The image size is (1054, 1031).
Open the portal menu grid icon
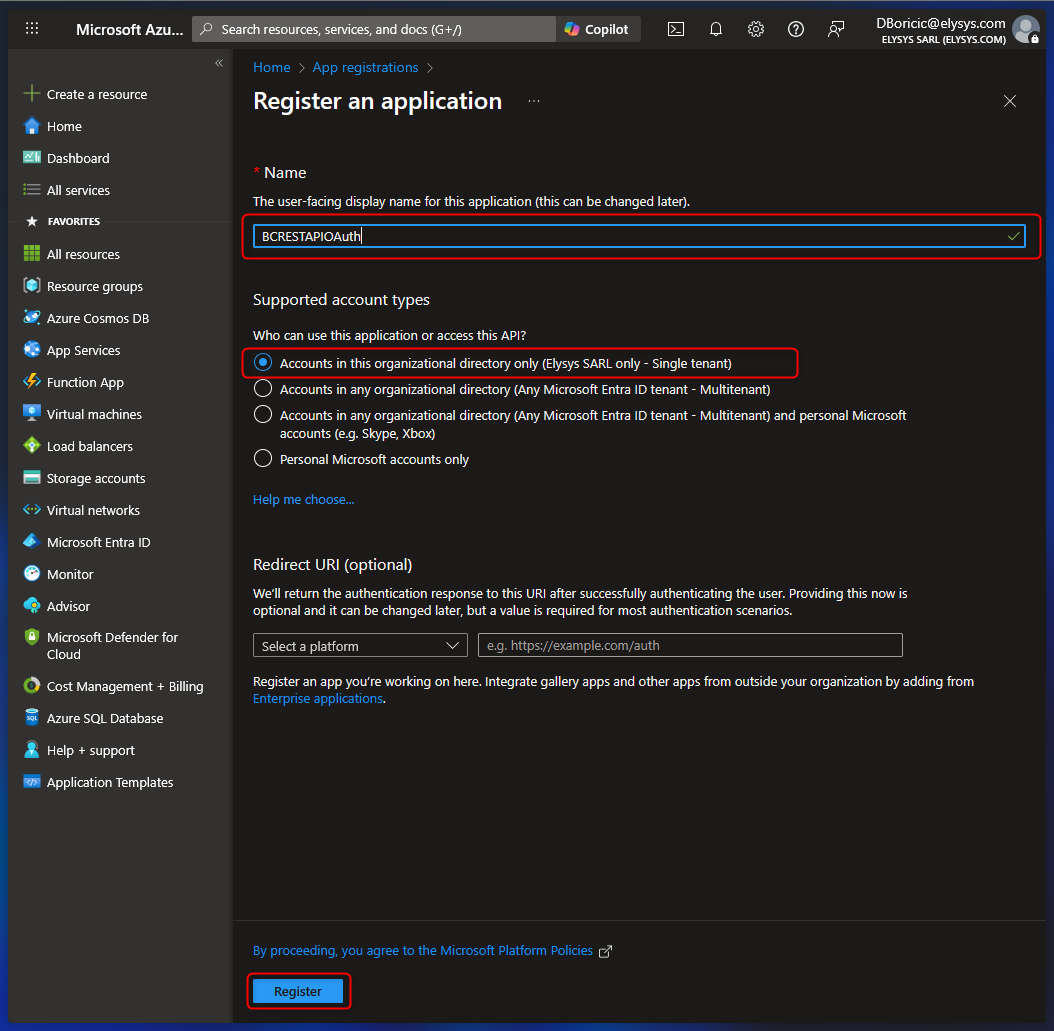32,29
